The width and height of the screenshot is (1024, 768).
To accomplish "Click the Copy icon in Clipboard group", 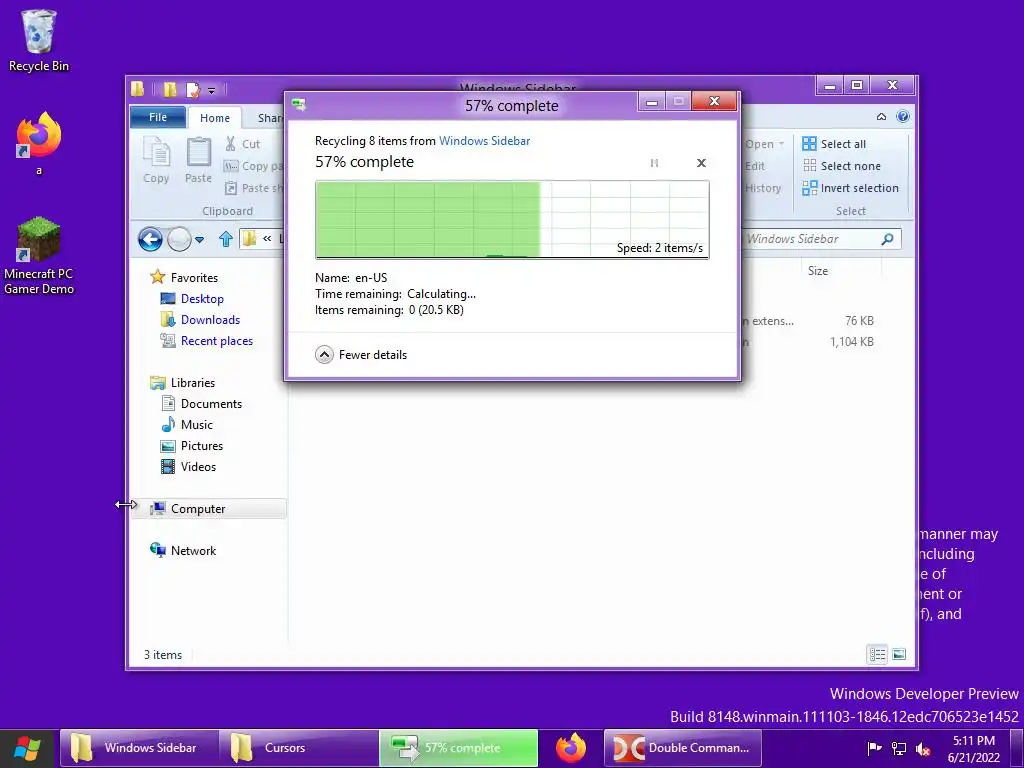I will 156,160.
